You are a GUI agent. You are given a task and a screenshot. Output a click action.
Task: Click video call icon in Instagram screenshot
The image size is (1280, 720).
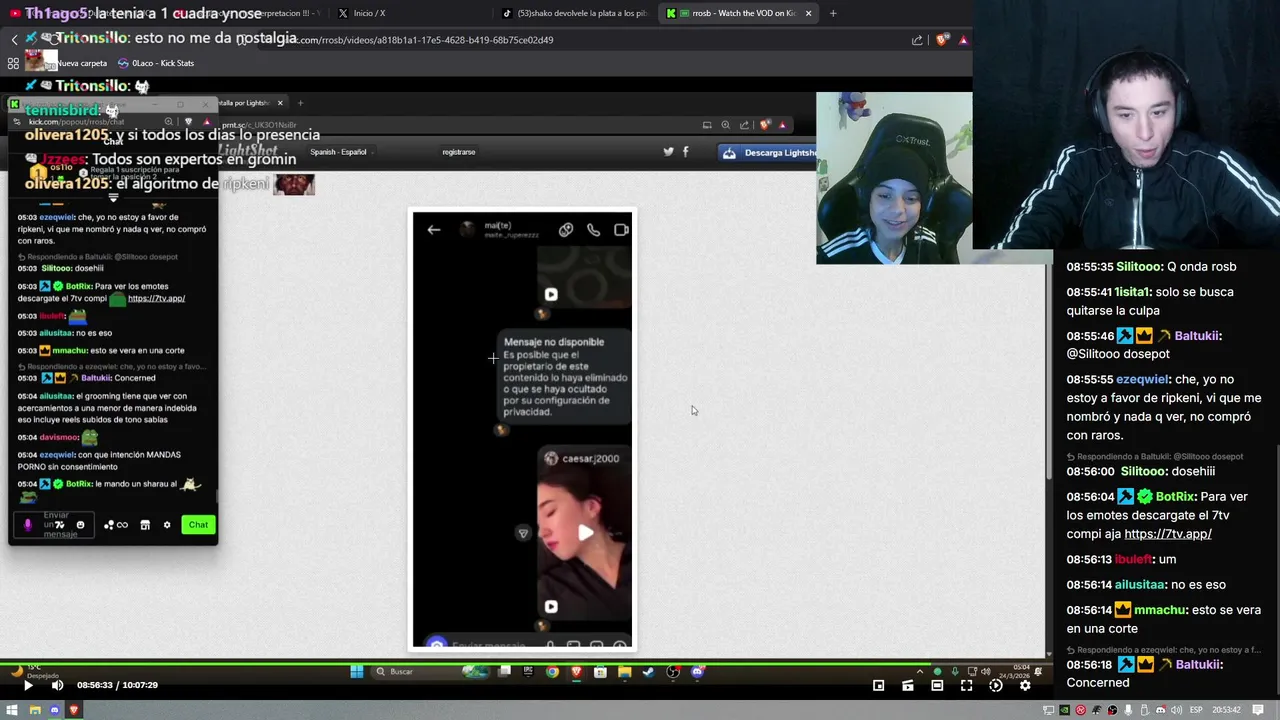click(621, 230)
